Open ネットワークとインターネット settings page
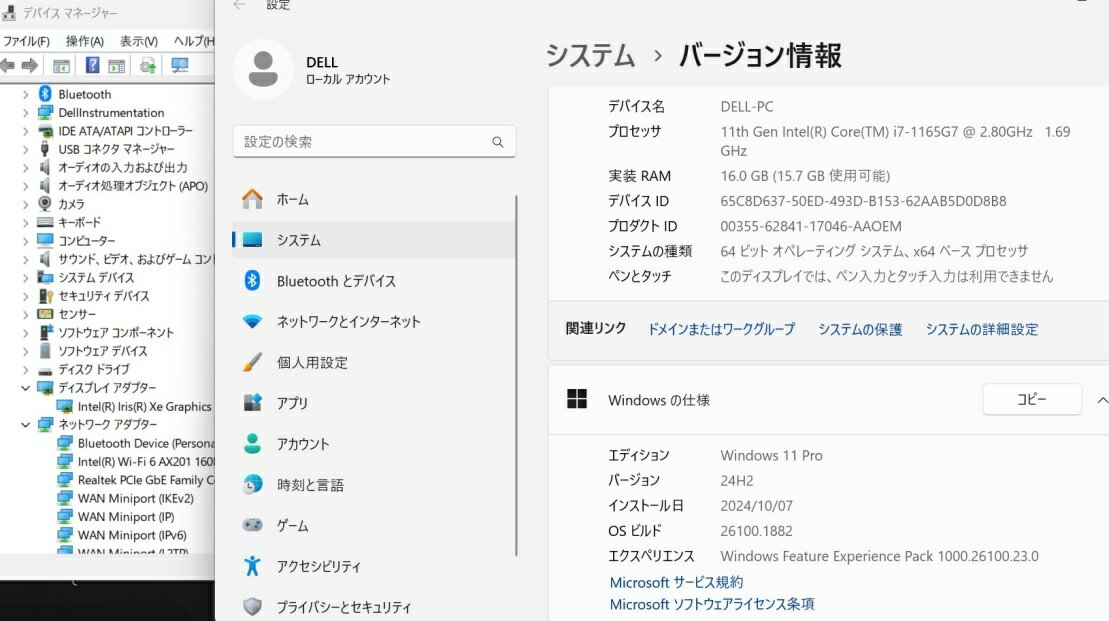This screenshot has height=621, width=1109. [348, 322]
